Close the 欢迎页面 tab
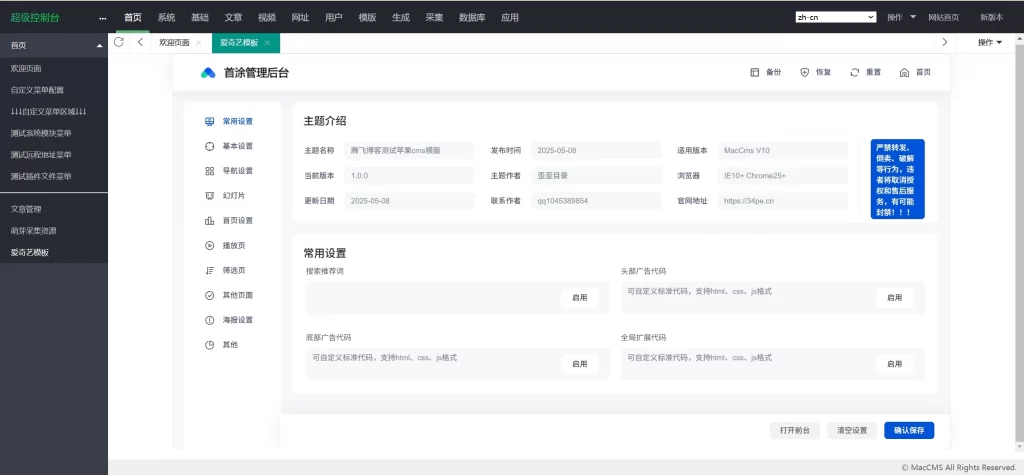 [199, 42]
